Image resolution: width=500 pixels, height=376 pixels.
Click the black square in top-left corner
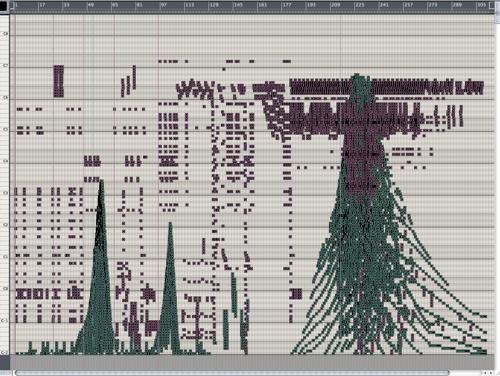pyautogui.click(x=3, y=6)
